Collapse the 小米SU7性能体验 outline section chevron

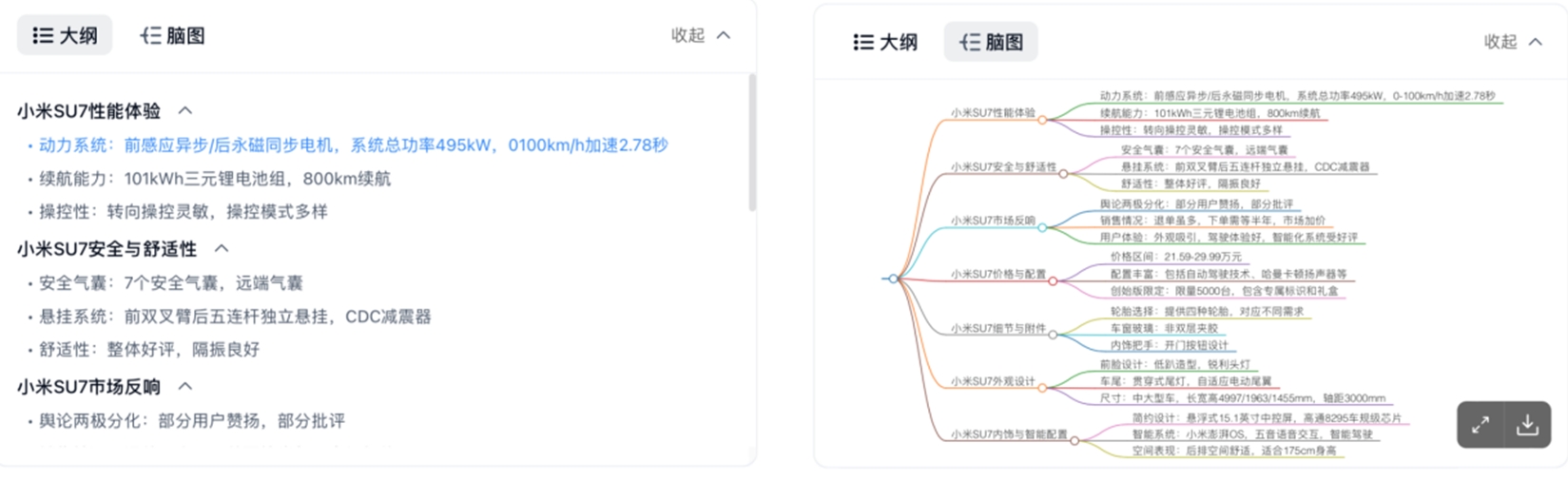[185, 111]
